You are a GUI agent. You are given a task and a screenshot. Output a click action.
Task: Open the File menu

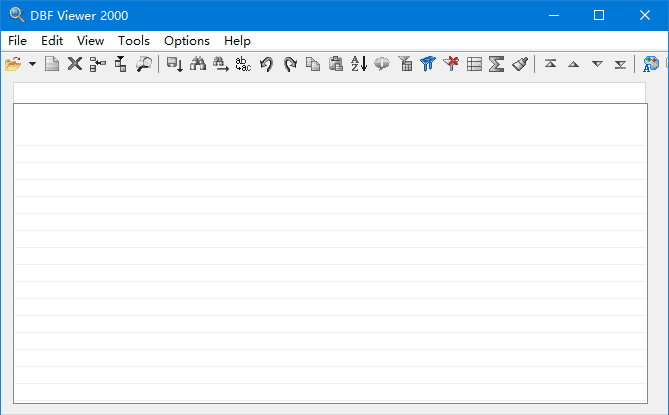click(x=17, y=41)
